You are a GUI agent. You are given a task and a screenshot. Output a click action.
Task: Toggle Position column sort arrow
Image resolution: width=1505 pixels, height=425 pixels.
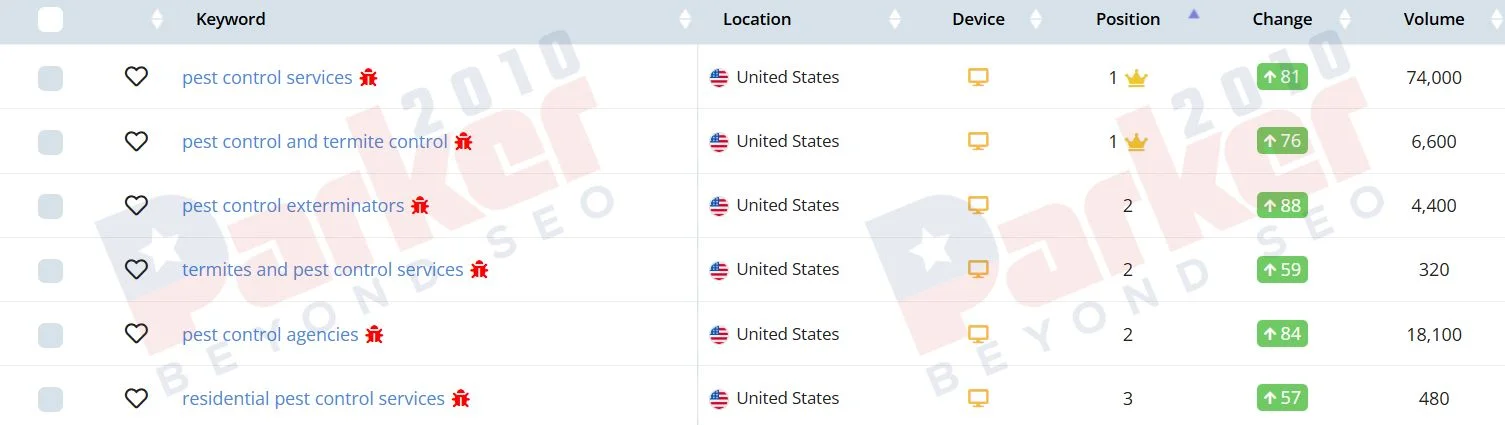pos(1193,14)
